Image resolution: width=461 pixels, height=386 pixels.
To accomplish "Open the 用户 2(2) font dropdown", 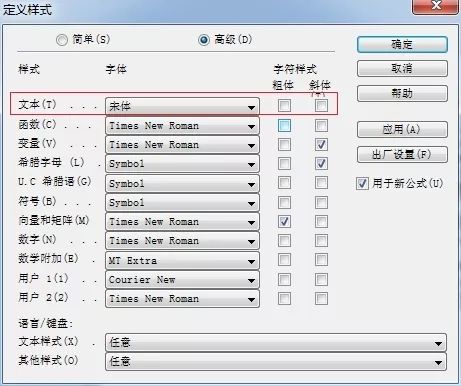I will click(182, 299).
